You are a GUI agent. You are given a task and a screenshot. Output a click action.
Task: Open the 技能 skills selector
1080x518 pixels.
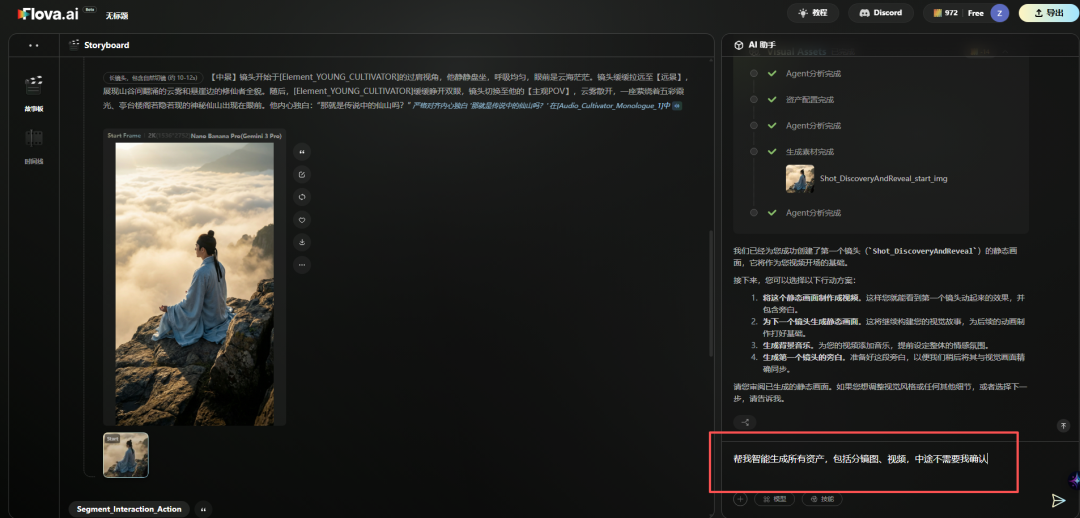(822, 499)
